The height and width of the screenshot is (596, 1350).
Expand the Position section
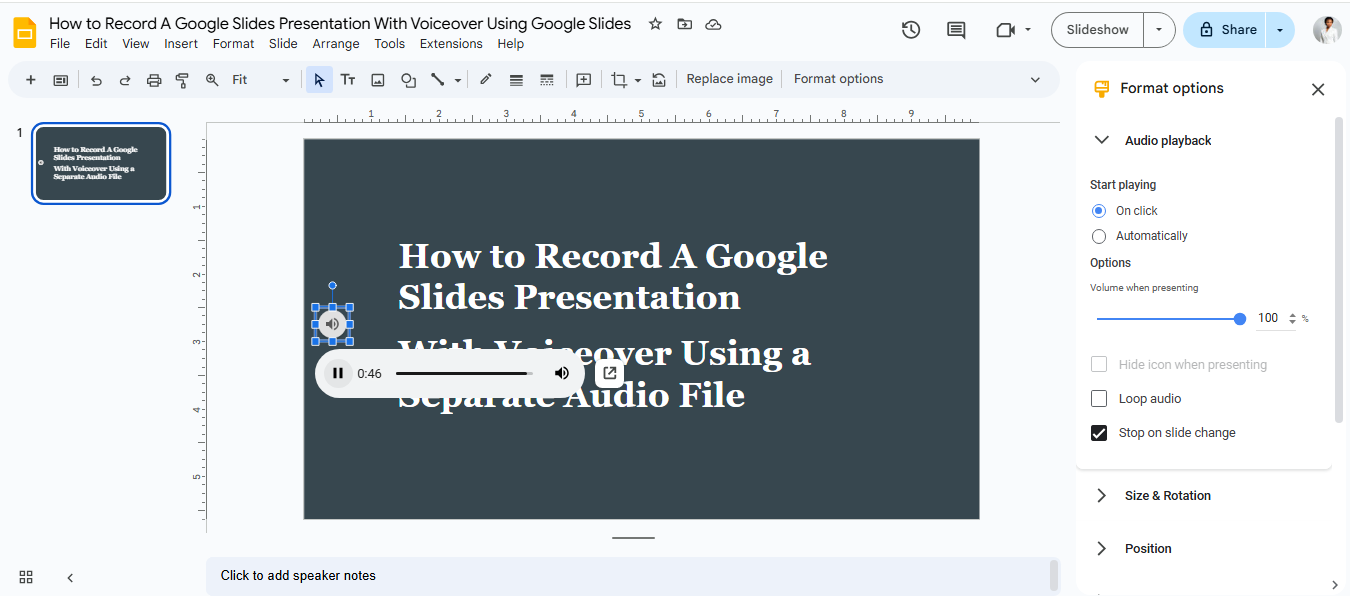(1102, 549)
